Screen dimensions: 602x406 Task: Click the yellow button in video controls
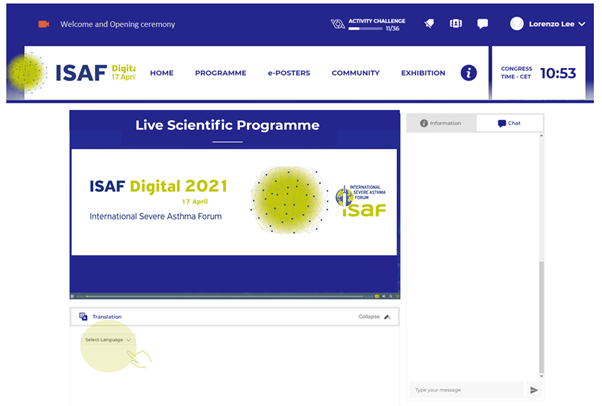377,296
